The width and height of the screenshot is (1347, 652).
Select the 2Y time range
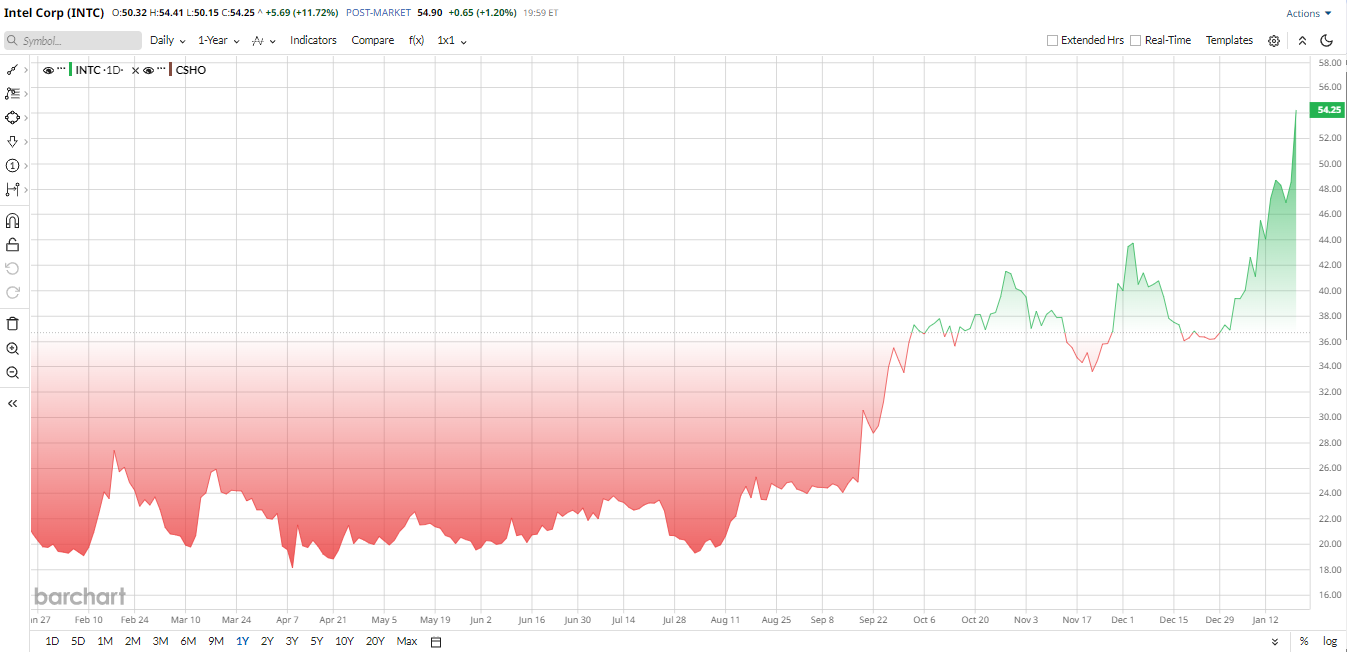267,641
